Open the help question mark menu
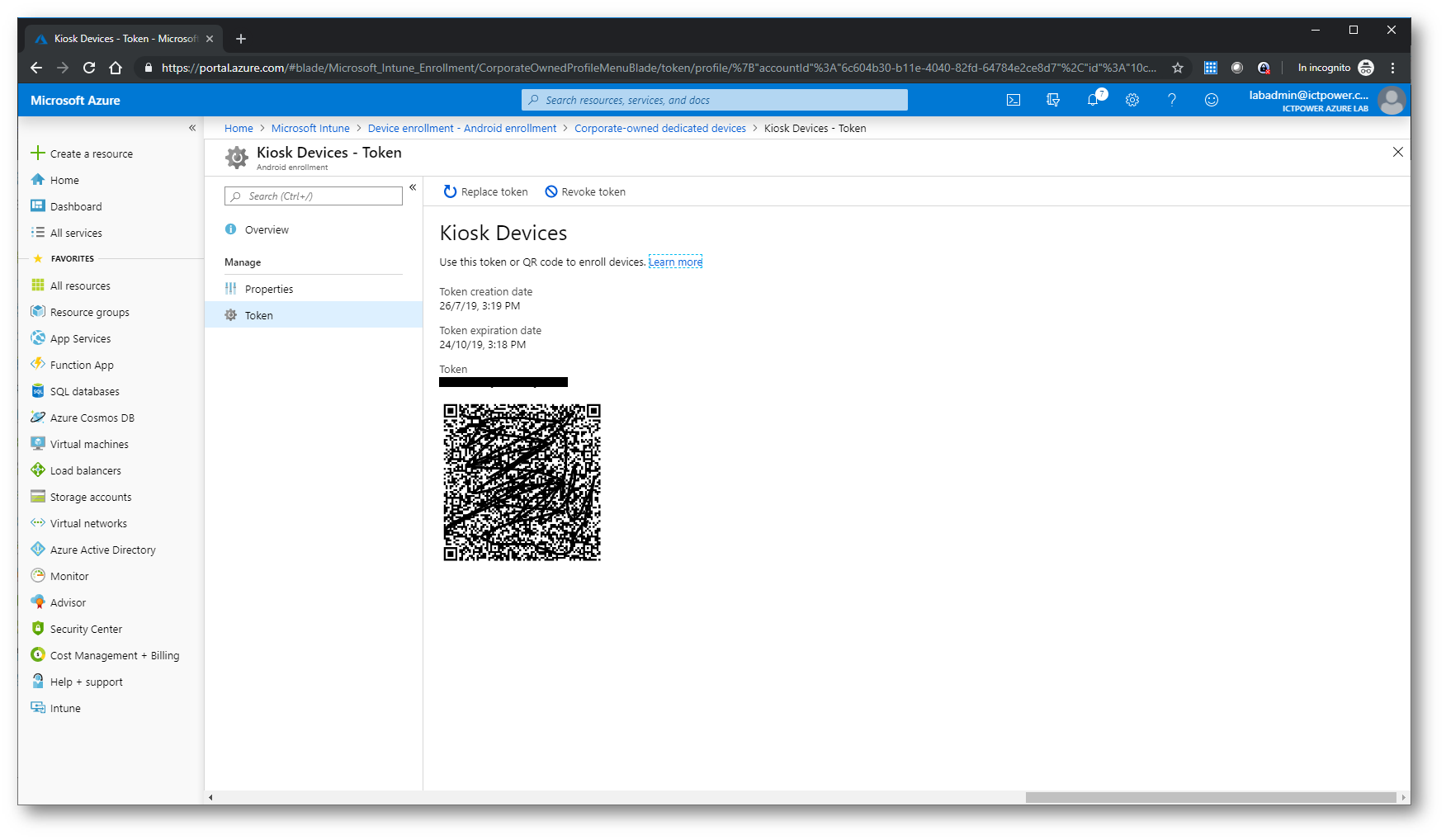This screenshot has width=1446, height=840. coord(1172,100)
